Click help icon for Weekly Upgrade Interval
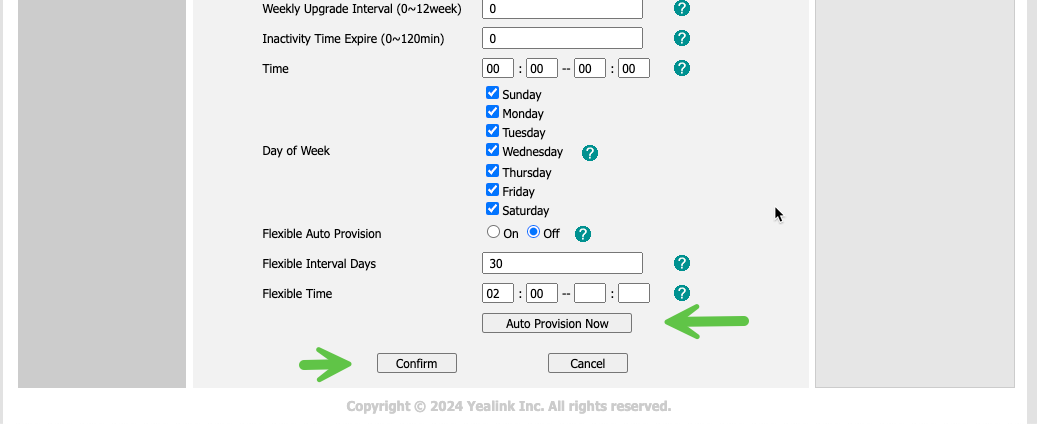Viewport: 1037px width, 424px height. tap(682, 8)
